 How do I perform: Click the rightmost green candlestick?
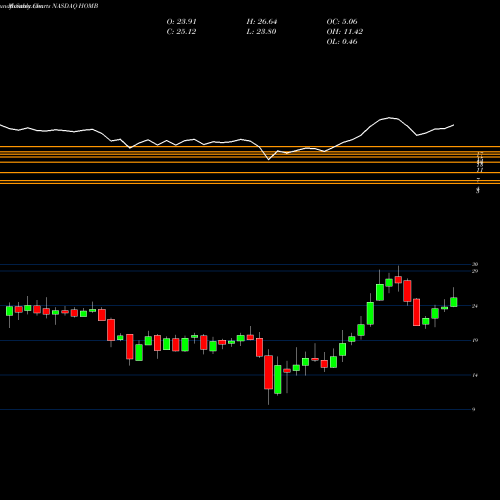pyautogui.click(x=454, y=302)
